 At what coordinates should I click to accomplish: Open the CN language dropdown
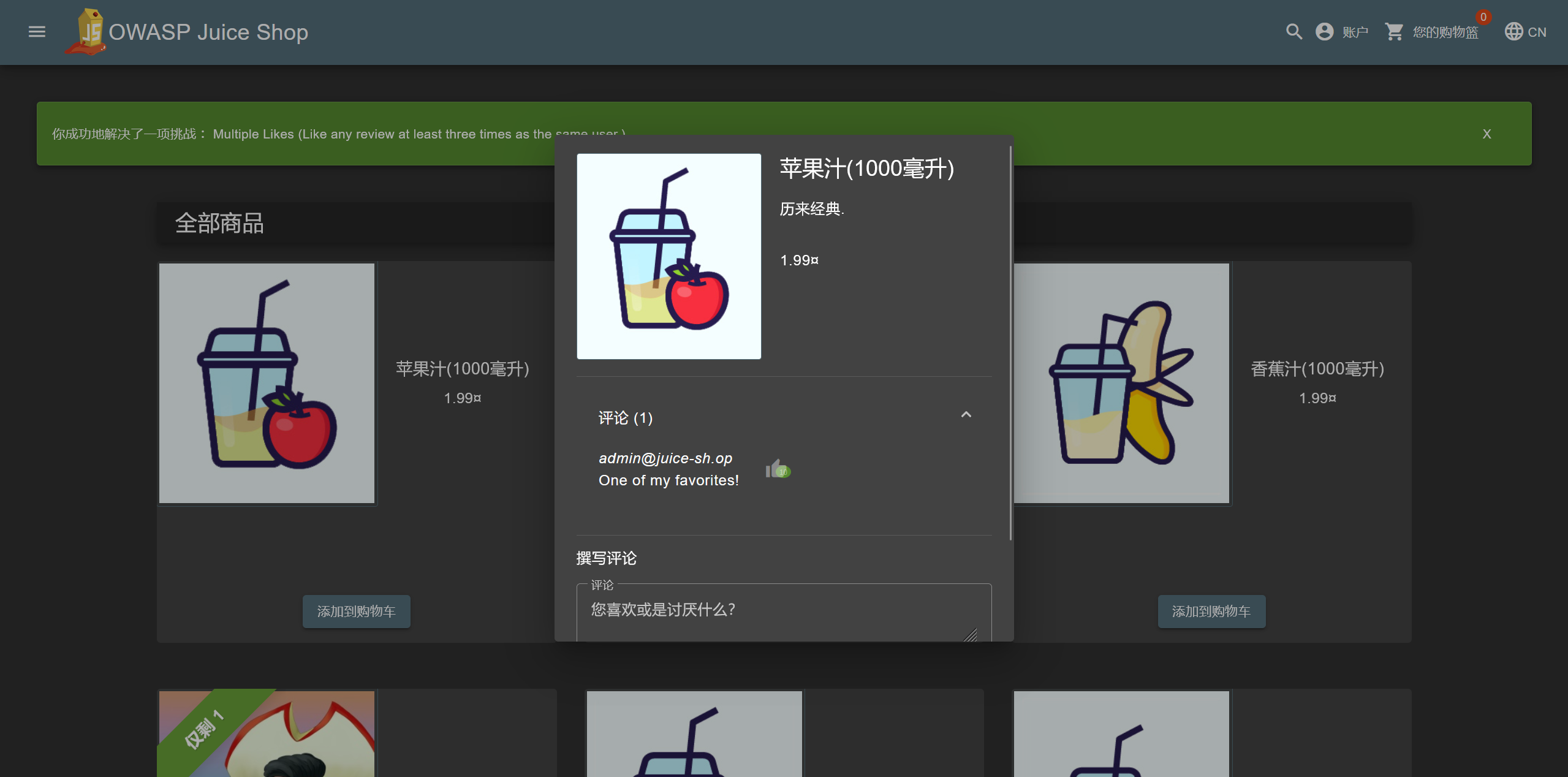point(1537,32)
